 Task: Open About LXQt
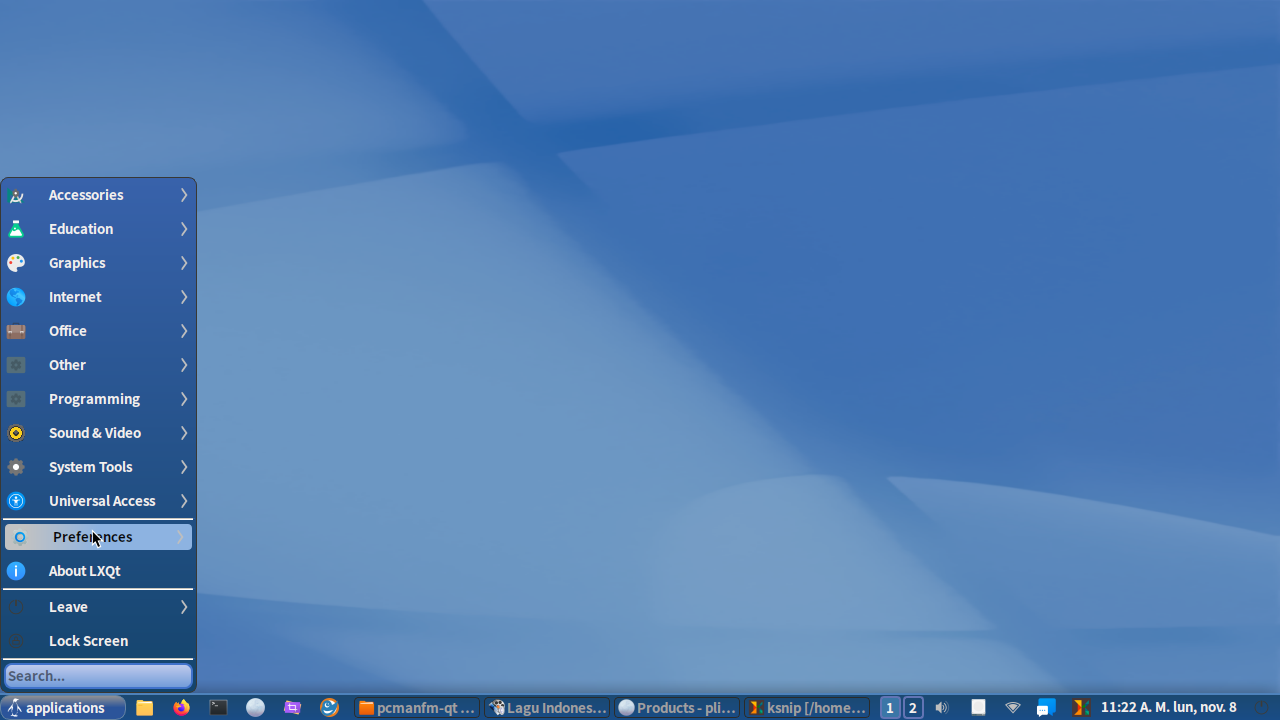98,571
